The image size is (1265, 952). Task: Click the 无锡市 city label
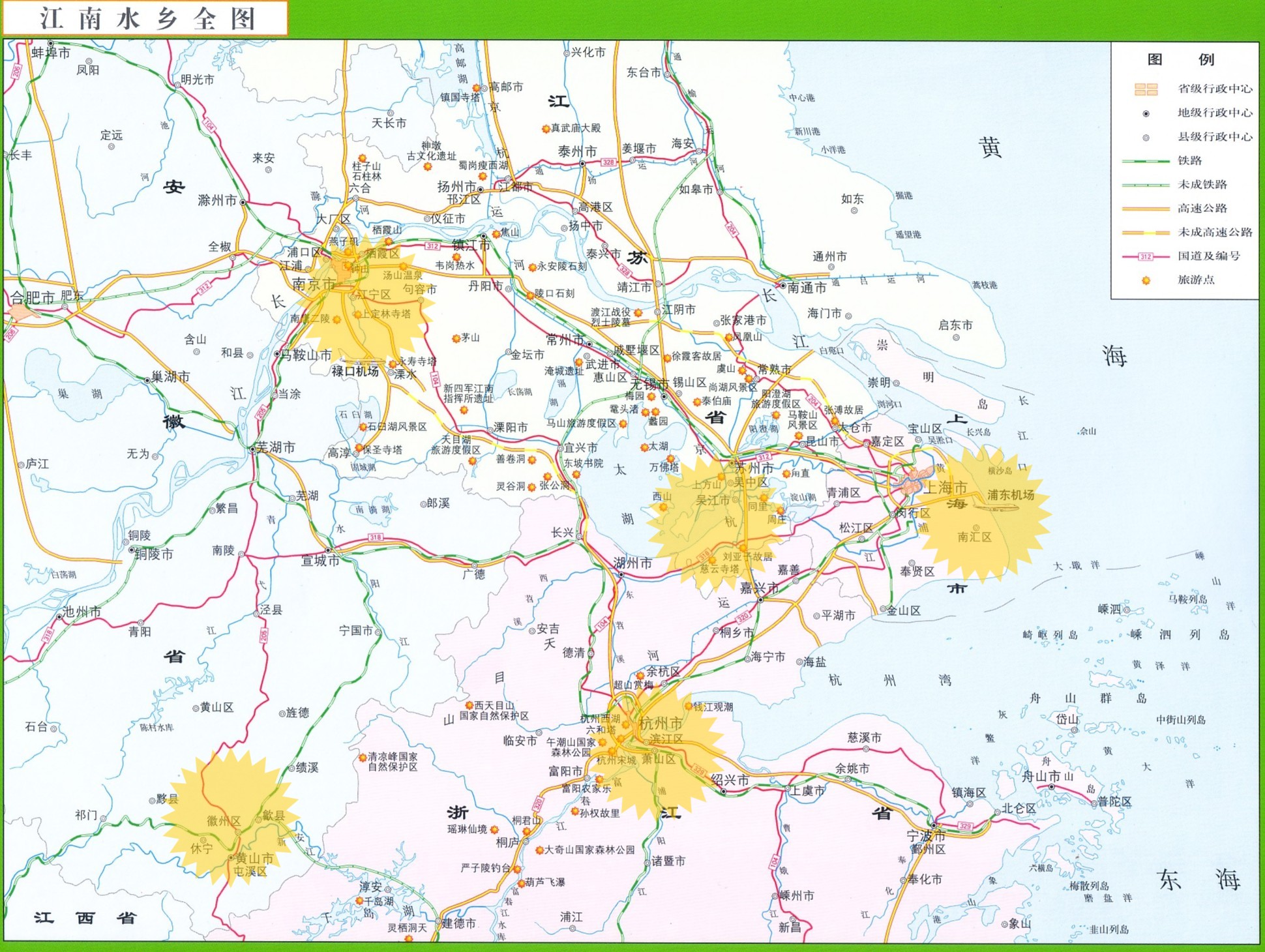click(649, 384)
